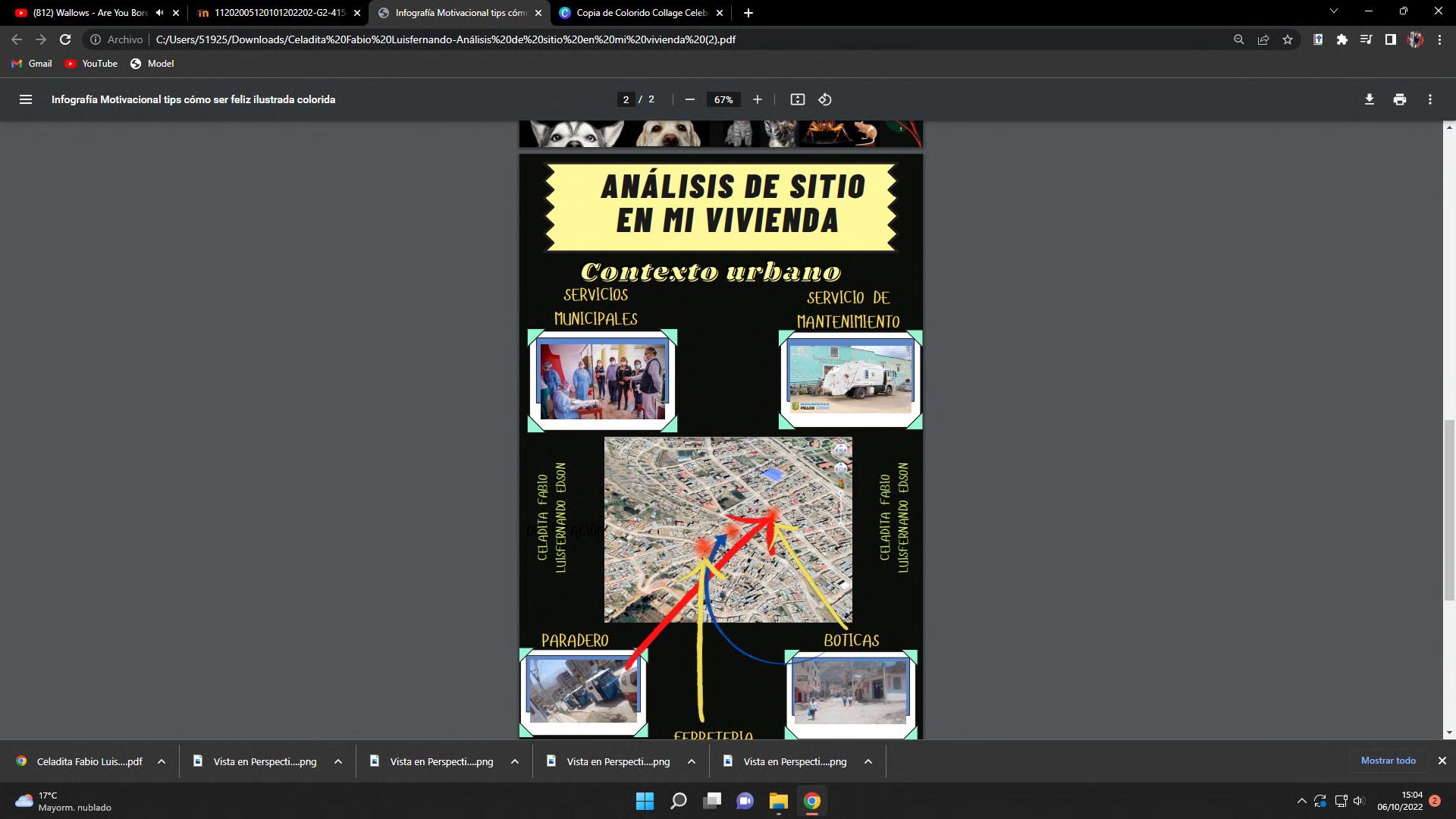Download the PDF file

pyautogui.click(x=1369, y=99)
